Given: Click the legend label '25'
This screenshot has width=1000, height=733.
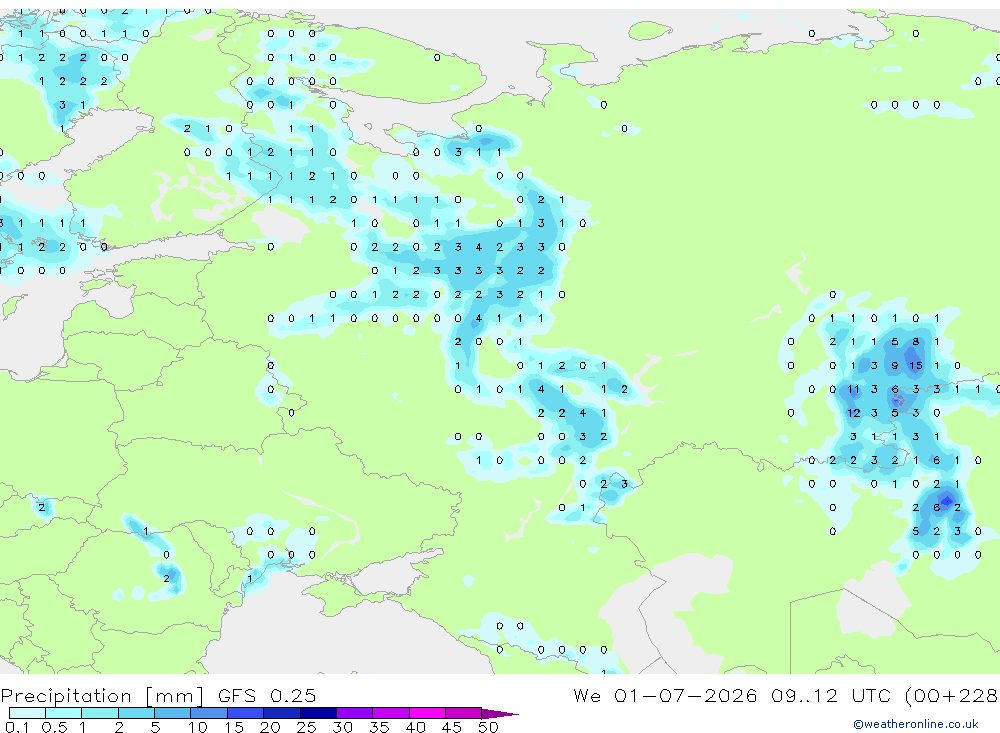Looking at the screenshot, I should [x=306, y=727].
